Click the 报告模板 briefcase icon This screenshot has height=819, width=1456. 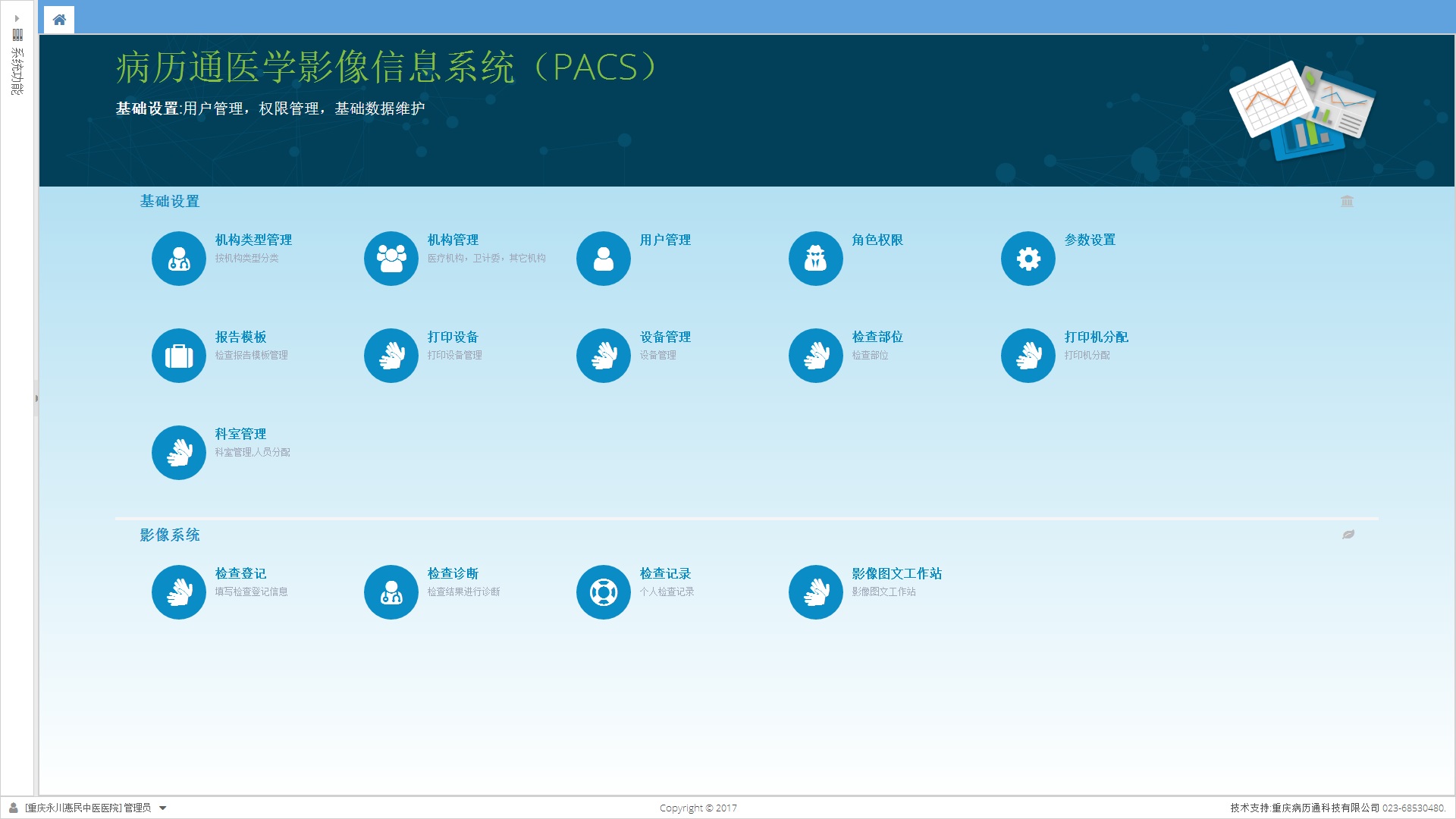(x=179, y=356)
